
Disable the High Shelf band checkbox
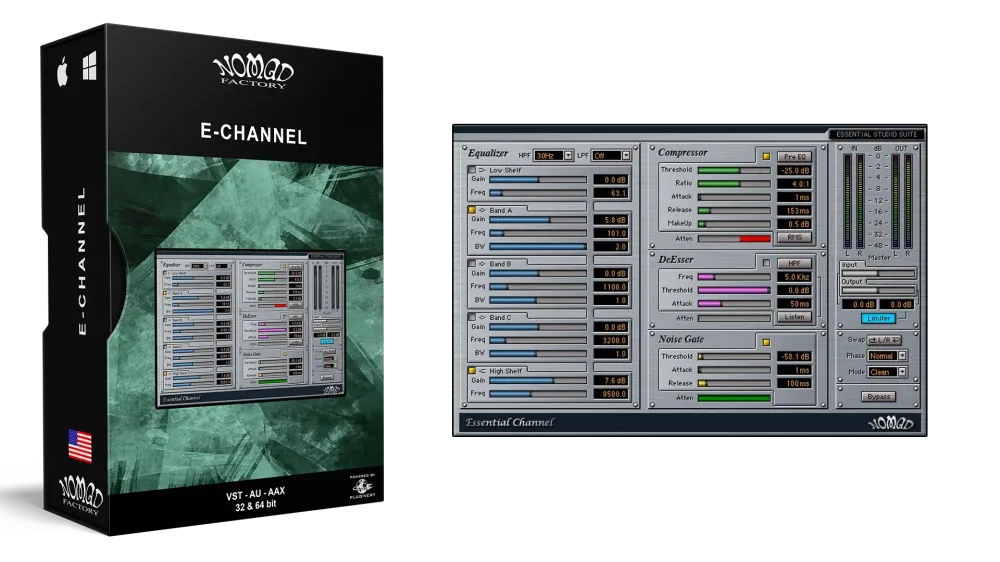pyautogui.click(x=472, y=371)
